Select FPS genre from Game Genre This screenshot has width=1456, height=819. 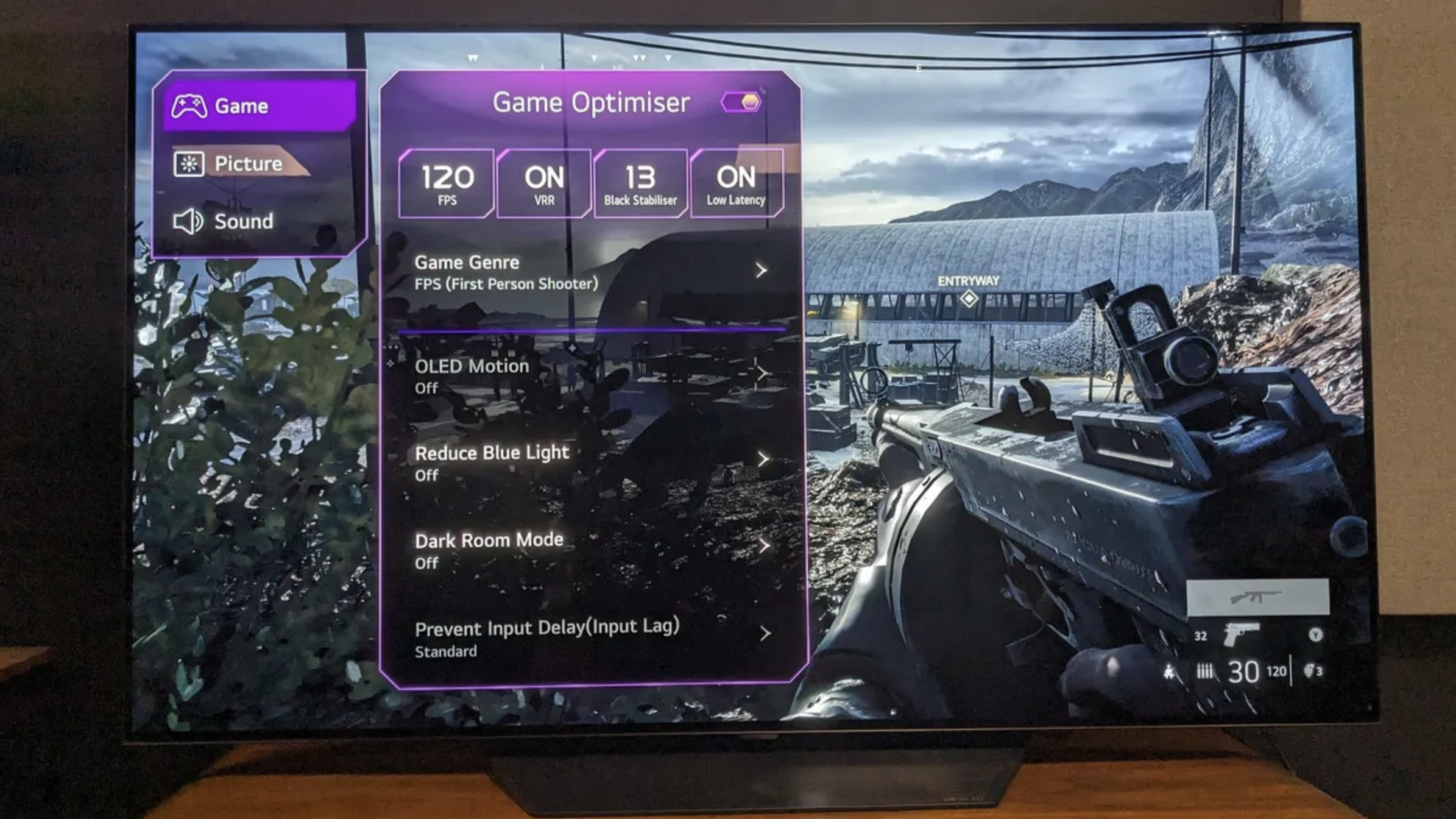pyautogui.click(x=591, y=271)
